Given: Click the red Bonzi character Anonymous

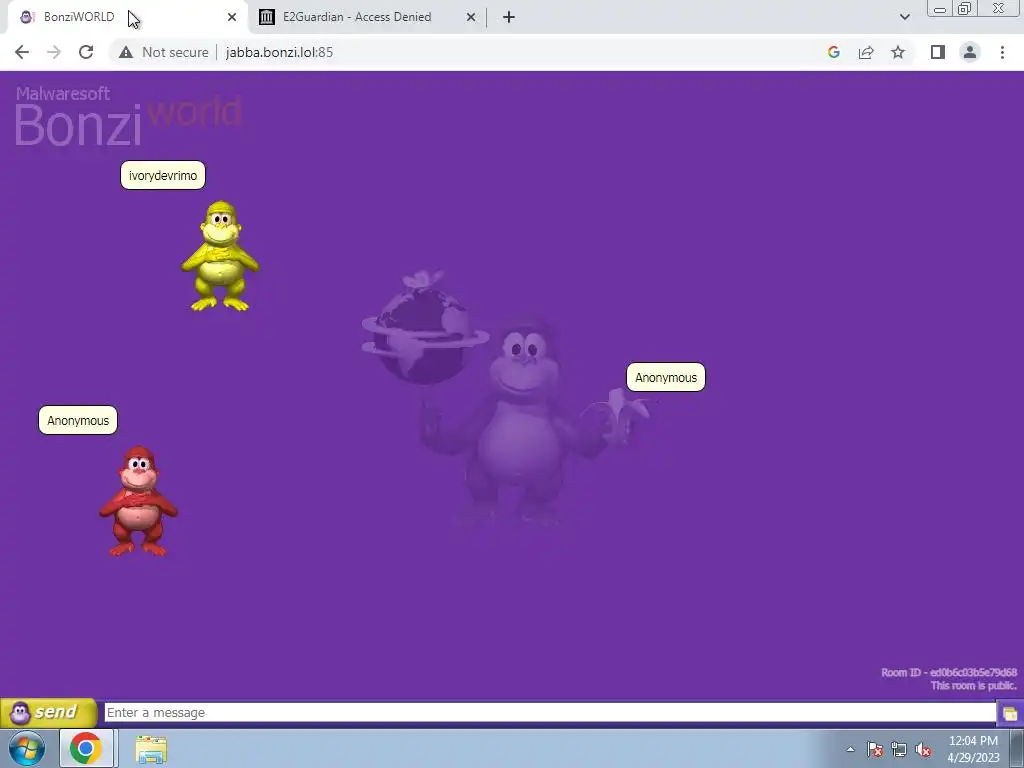Looking at the screenshot, I should coord(138,501).
